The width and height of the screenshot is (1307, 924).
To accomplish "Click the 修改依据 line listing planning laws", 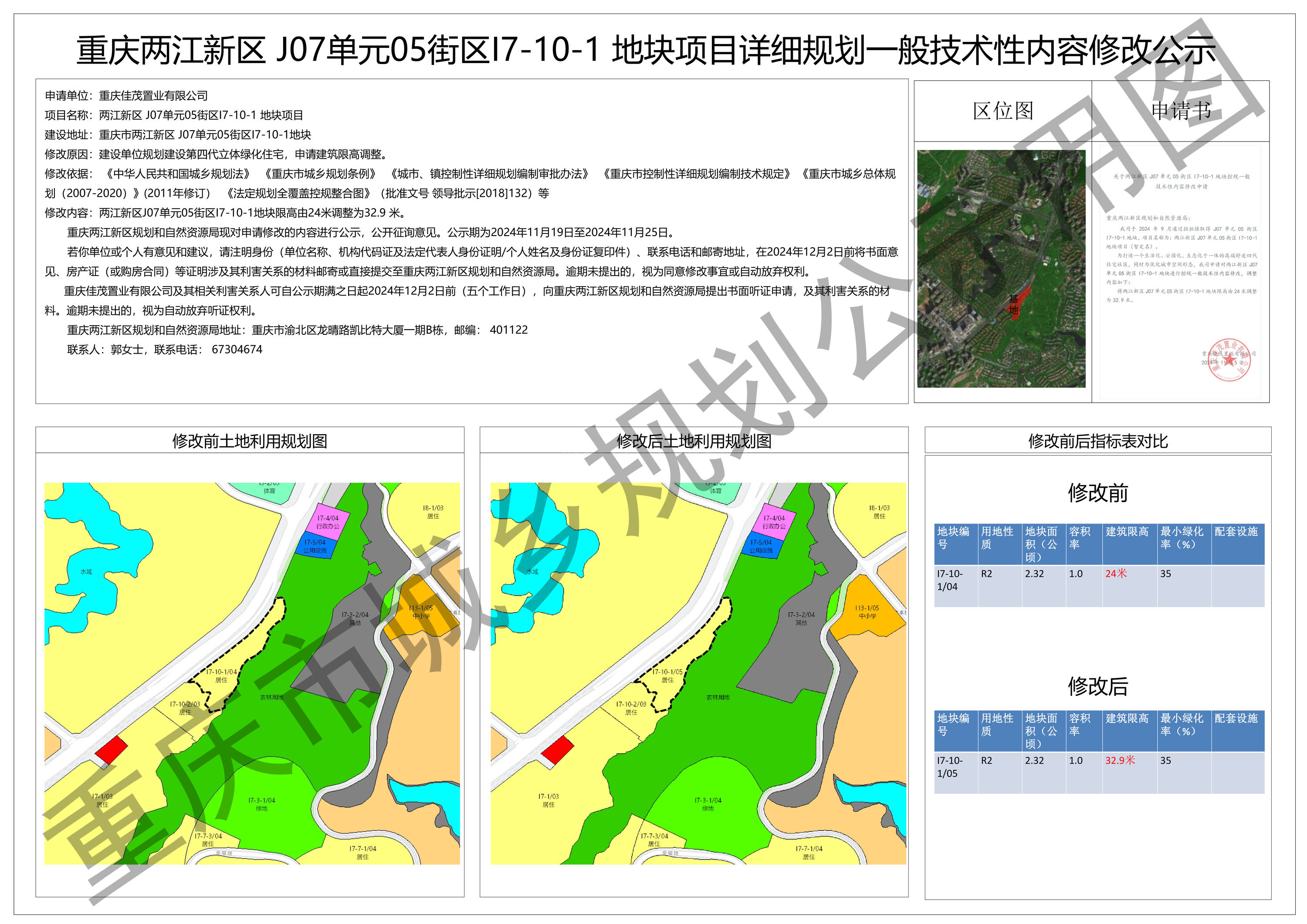I will coord(470,183).
